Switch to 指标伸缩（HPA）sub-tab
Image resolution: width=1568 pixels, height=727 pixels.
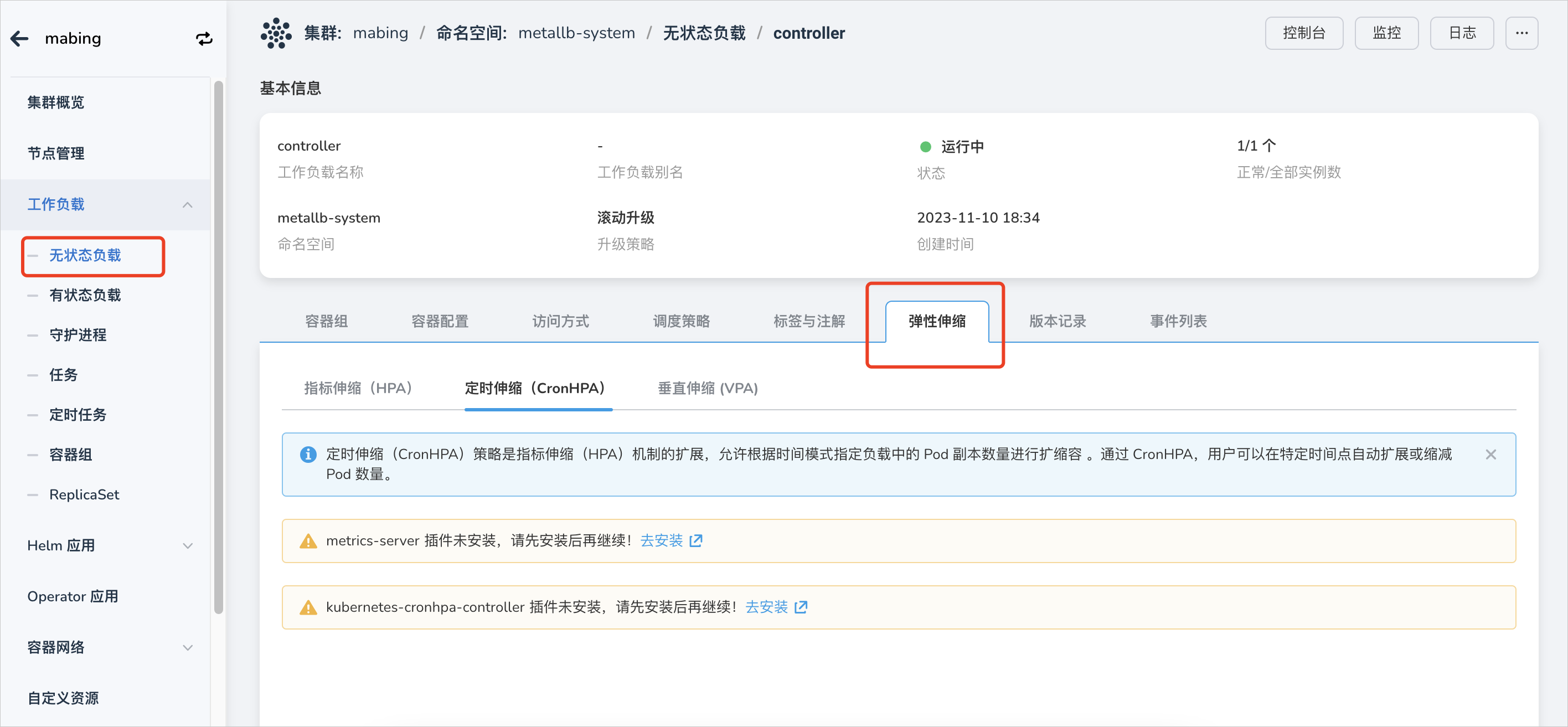359,388
